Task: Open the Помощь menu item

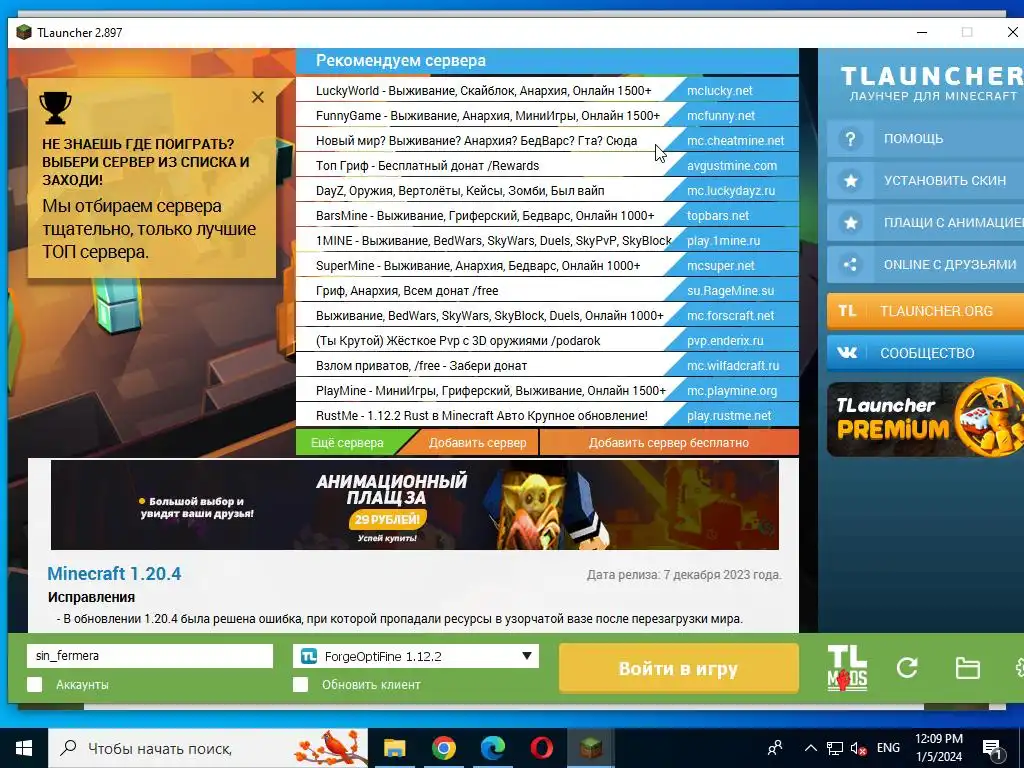Action: coord(925,138)
